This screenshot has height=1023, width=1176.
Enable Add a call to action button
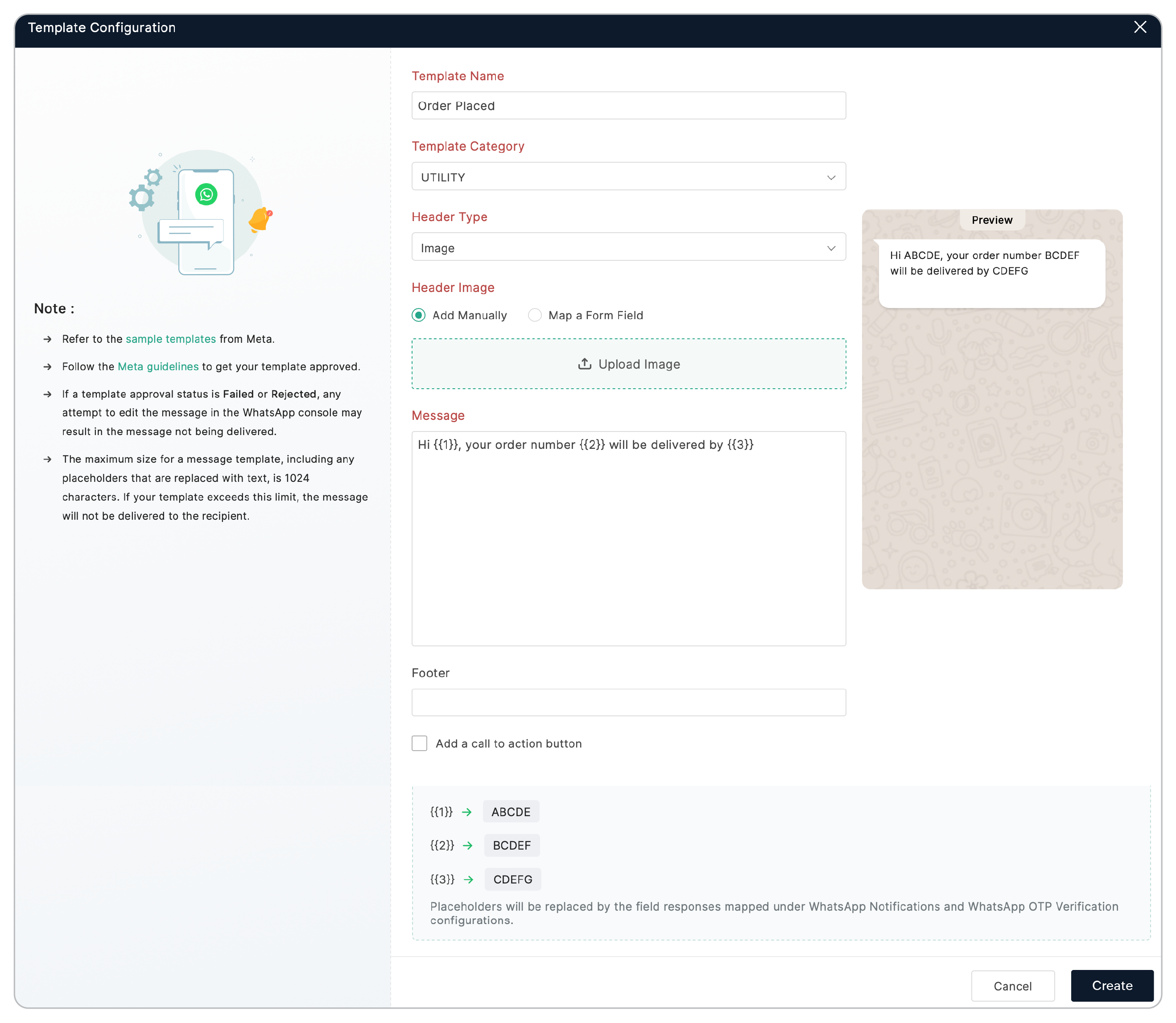click(x=419, y=743)
